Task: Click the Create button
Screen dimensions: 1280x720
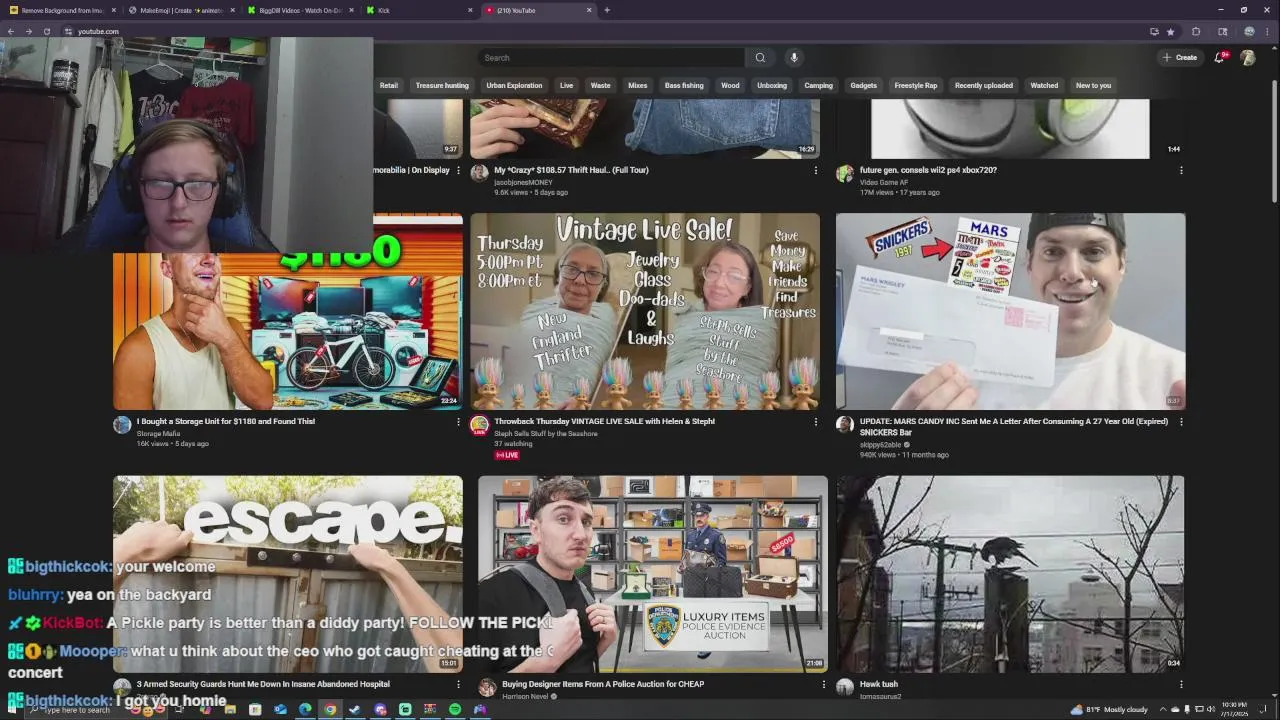Action: click(x=1180, y=58)
